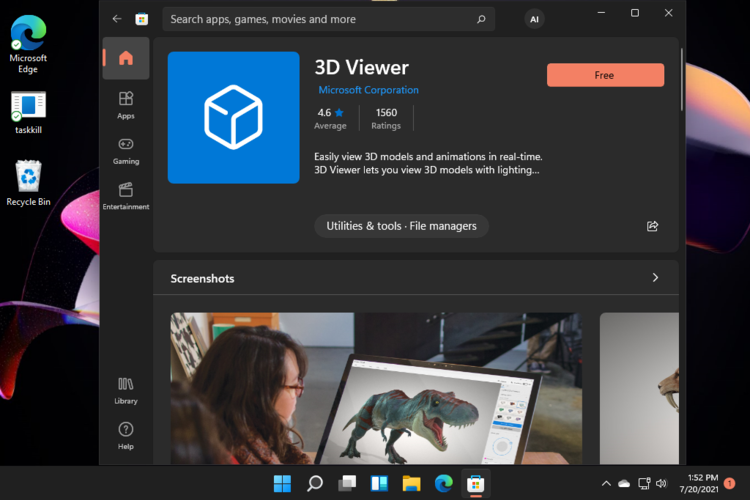Click the search magnifier icon in Store
This screenshot has width=750, height=500.
click(x=481, y=19)
